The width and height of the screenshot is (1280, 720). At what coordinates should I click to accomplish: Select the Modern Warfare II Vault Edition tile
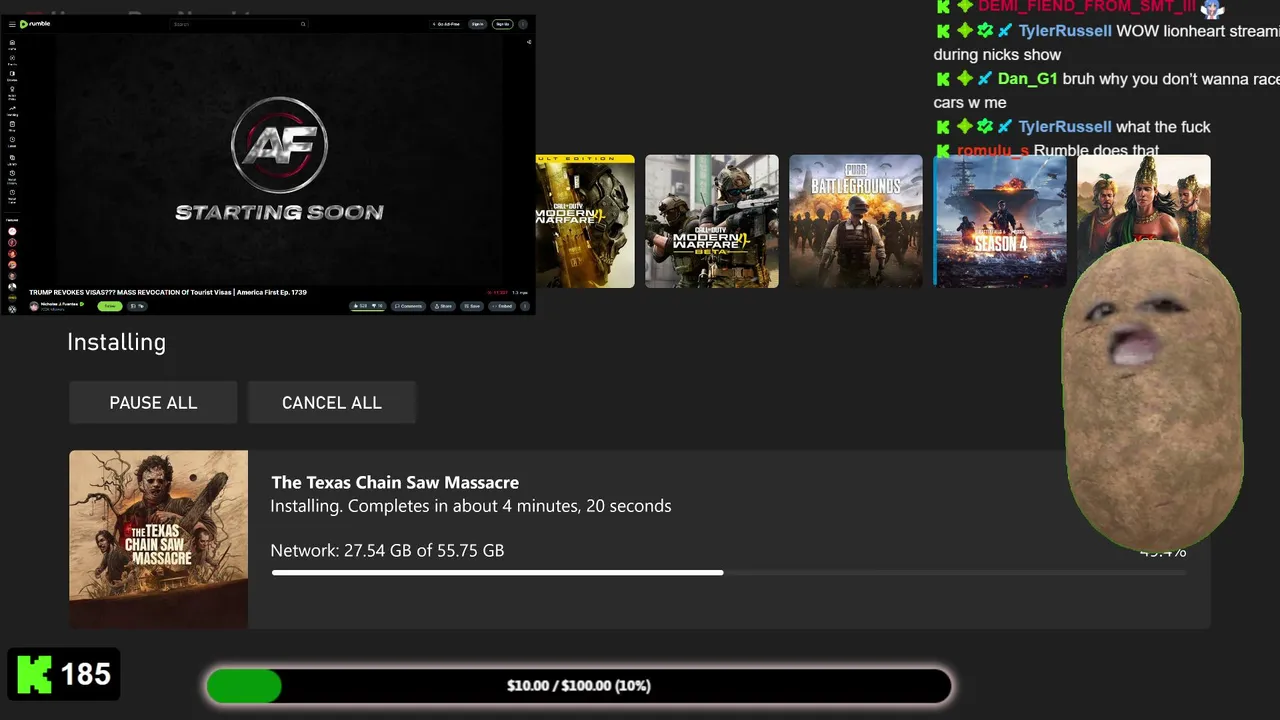(585, 221)
